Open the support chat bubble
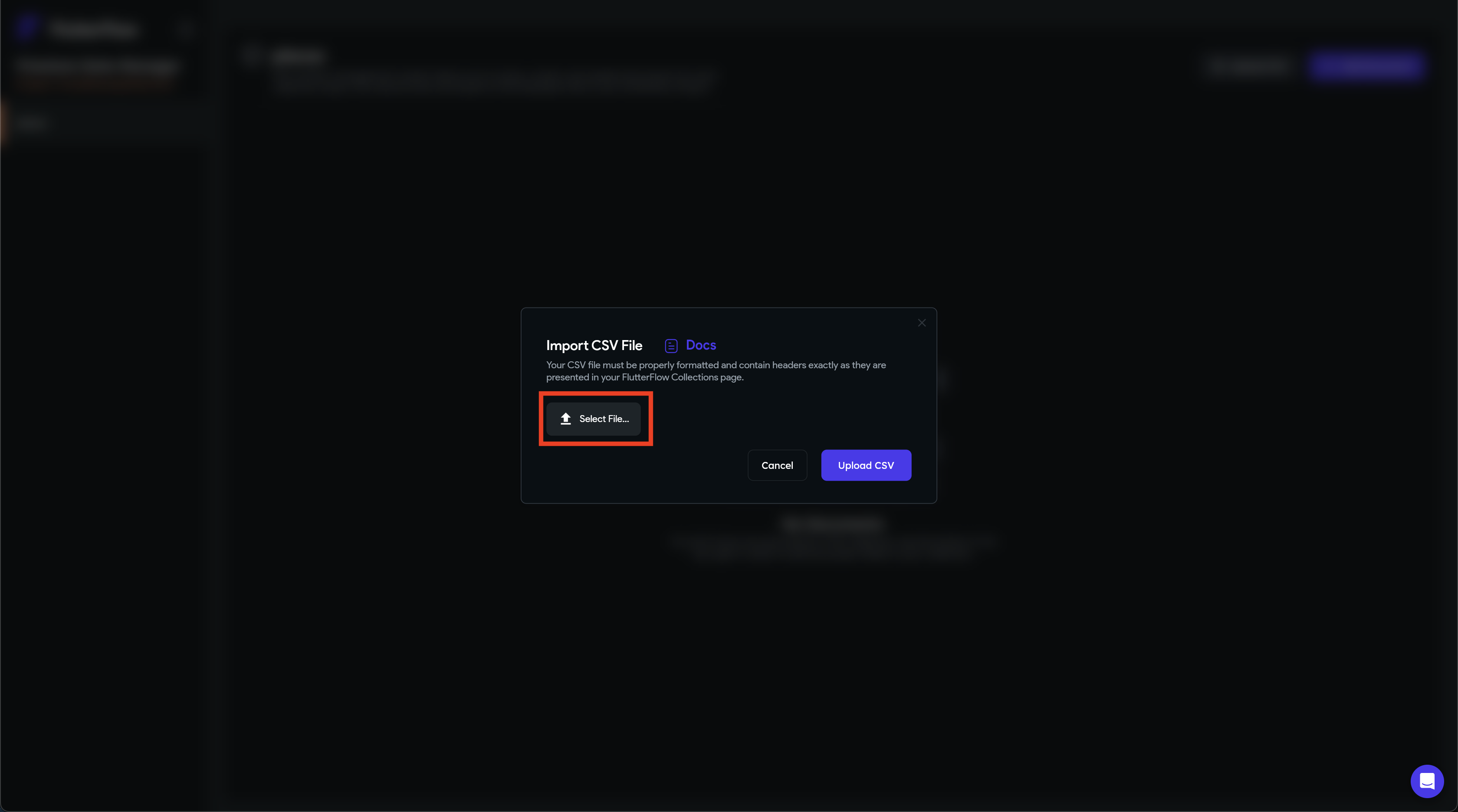The image size is (1458, 812). pos(1427,781)
